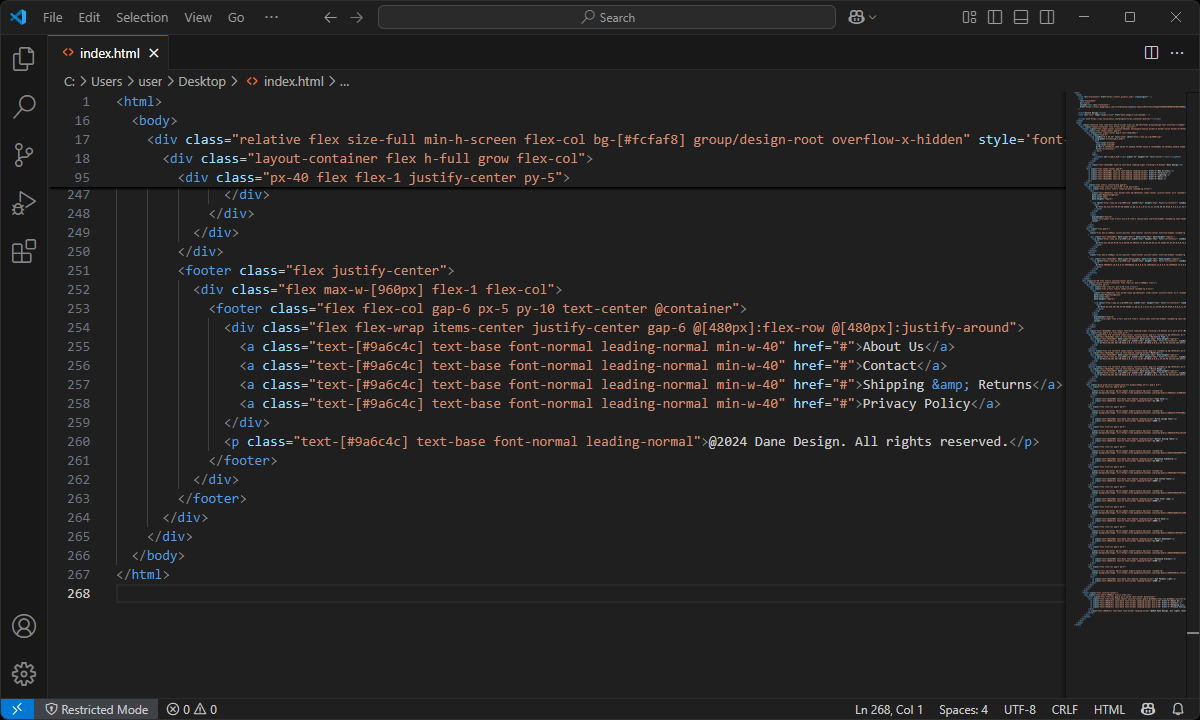
Task: Open the Manage gear icon
Action: coord(24,674)
